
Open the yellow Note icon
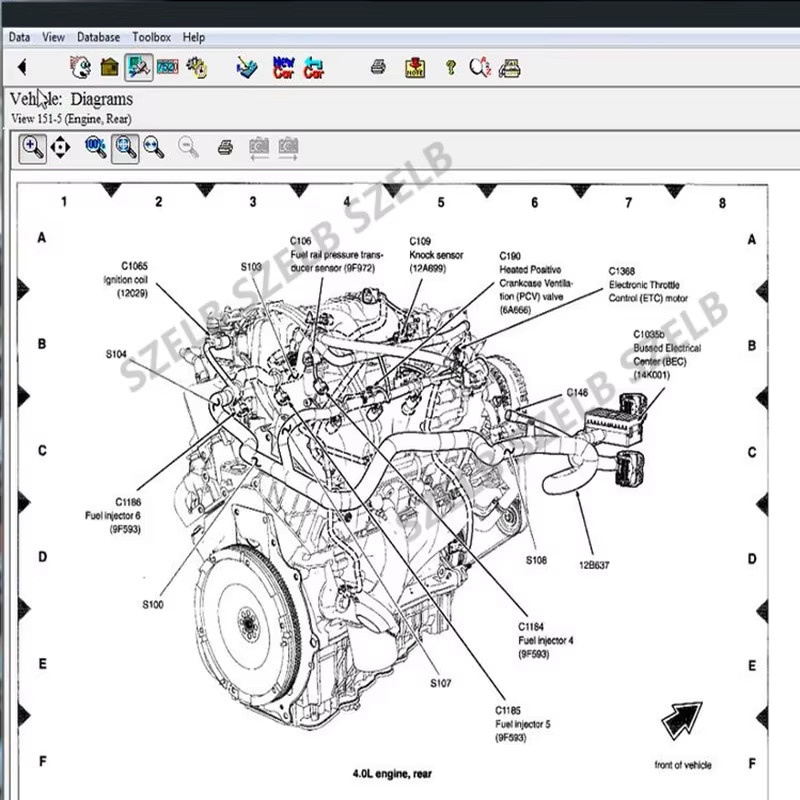click(415, 67)
